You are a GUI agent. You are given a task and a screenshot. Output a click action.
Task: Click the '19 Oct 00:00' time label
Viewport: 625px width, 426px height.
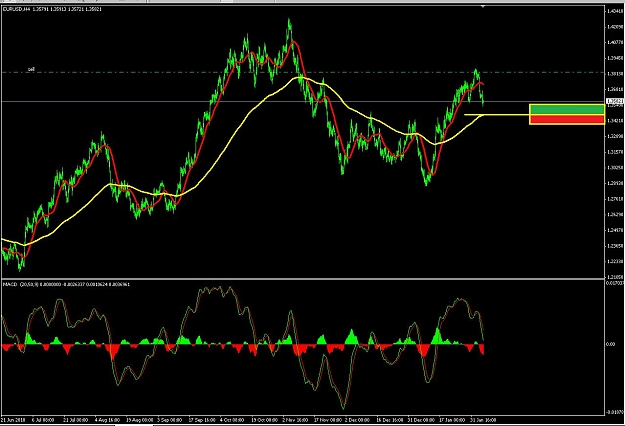[x=264, y=420]
